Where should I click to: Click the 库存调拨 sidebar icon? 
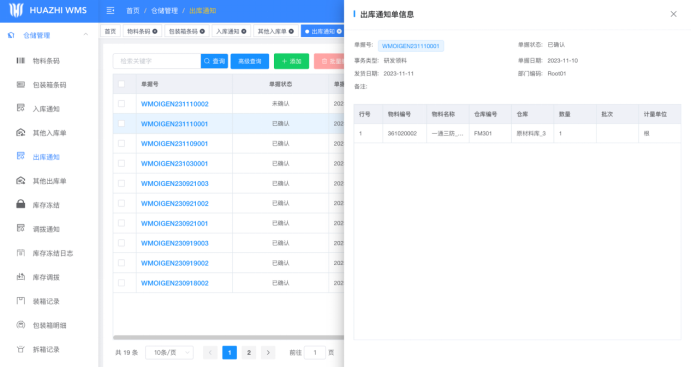[21, 277]
